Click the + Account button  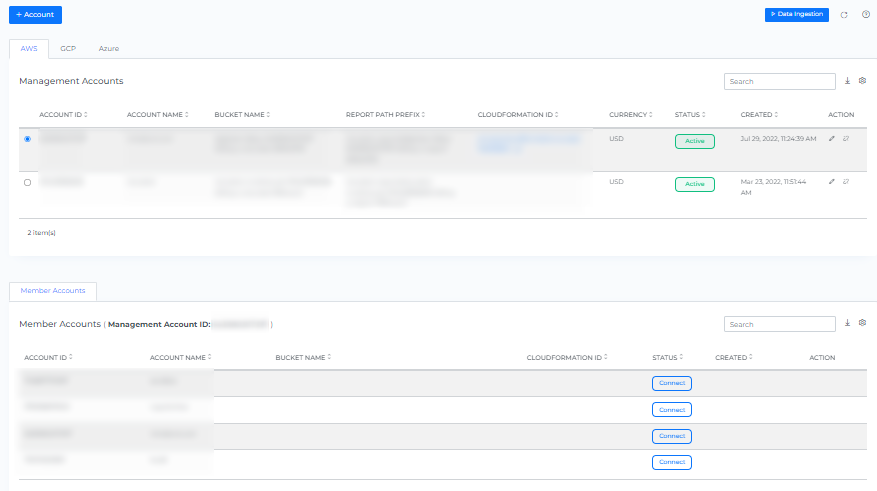(x=35, y=15)
